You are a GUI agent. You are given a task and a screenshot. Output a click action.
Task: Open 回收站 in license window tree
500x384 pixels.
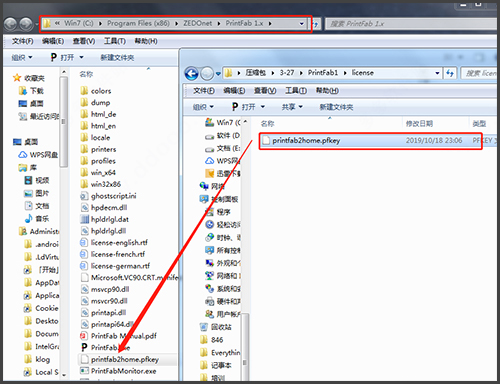click(216, 327)
